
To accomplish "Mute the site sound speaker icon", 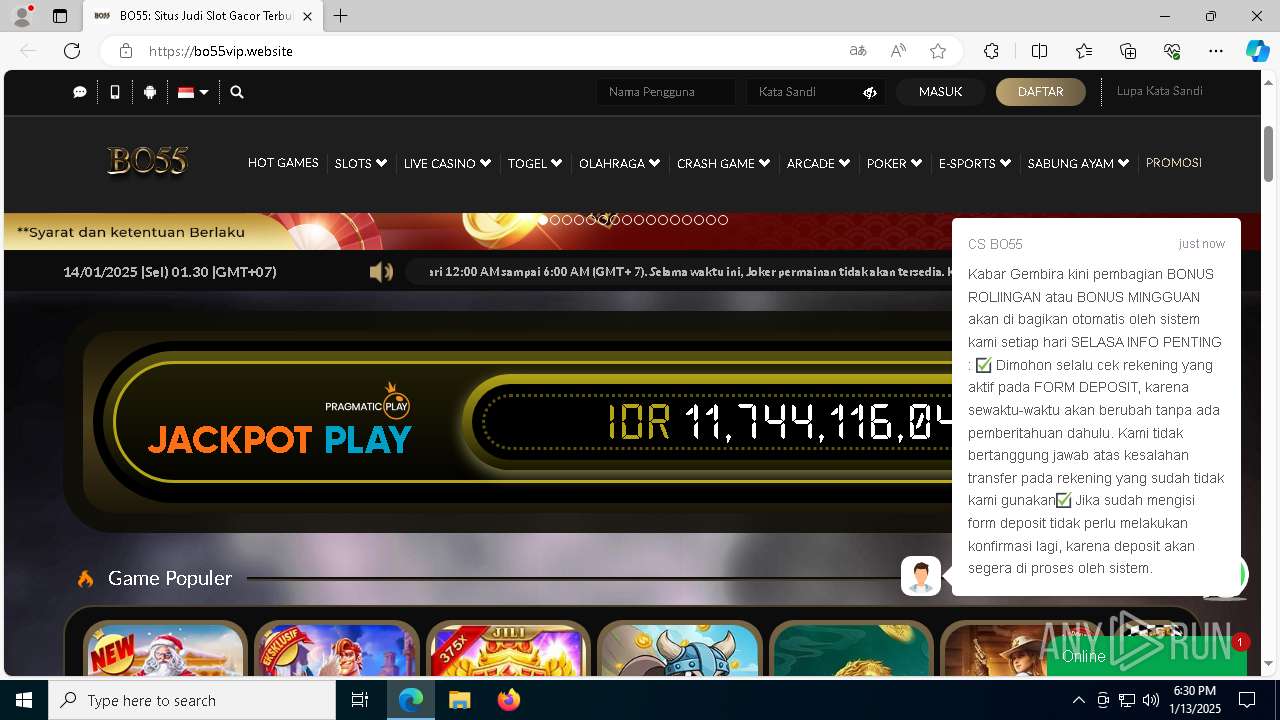I will pos(381,272).
